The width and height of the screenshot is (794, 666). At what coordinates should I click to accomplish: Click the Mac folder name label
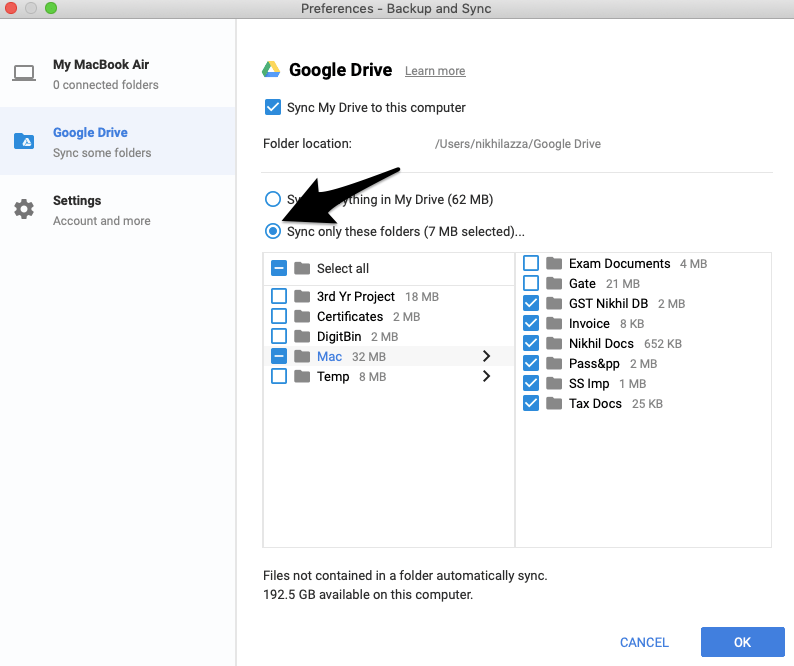[329, 357]
